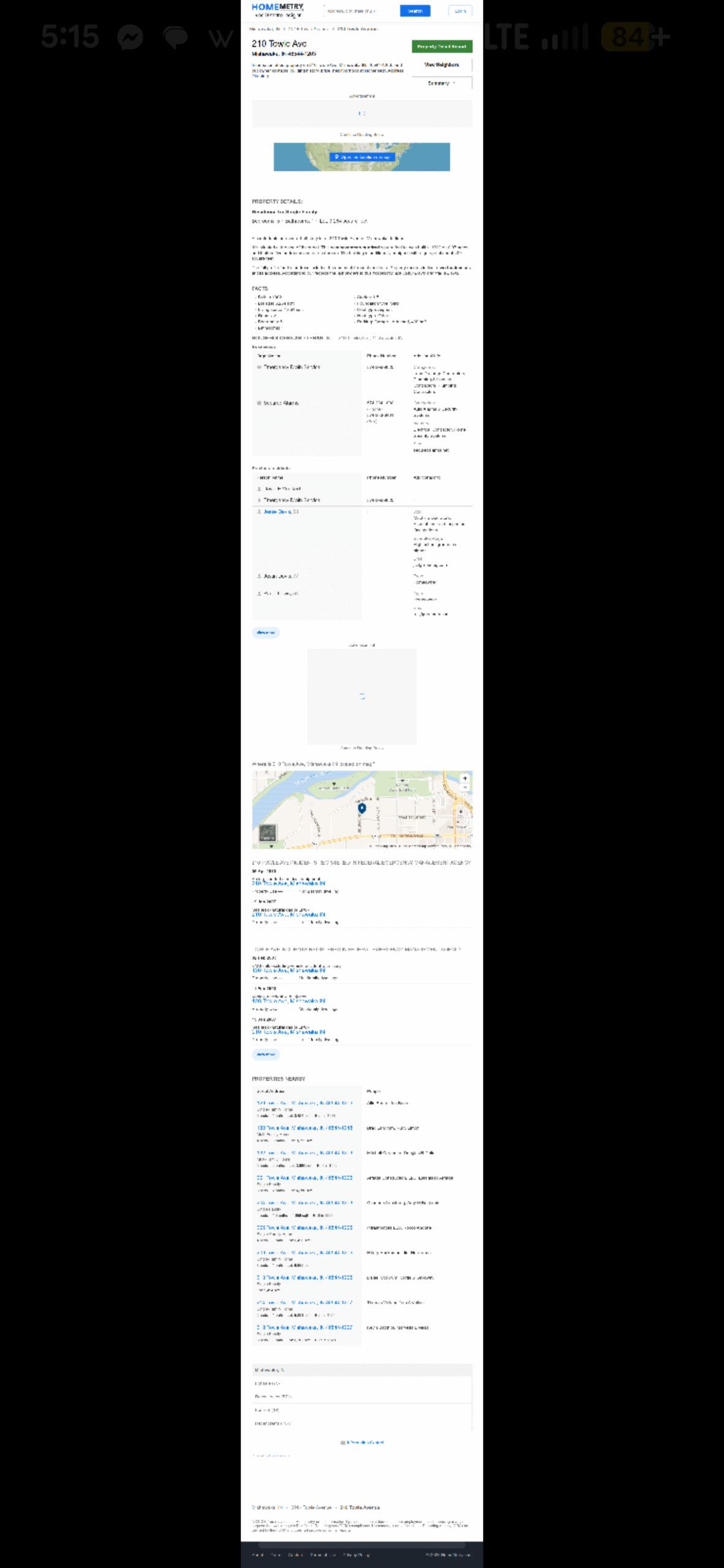Open the Jesse Davis resident link
Screen dimensions: 724x1568
pos(279,511)
